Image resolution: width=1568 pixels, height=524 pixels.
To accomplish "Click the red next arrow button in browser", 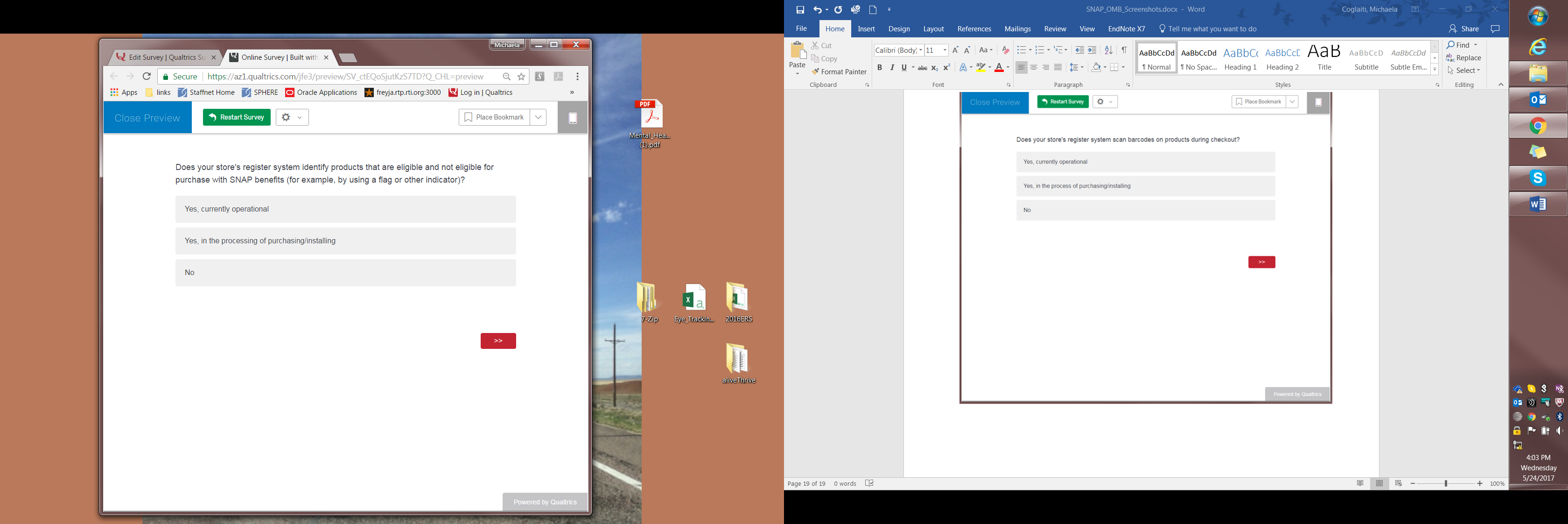I will click(498, 341).
